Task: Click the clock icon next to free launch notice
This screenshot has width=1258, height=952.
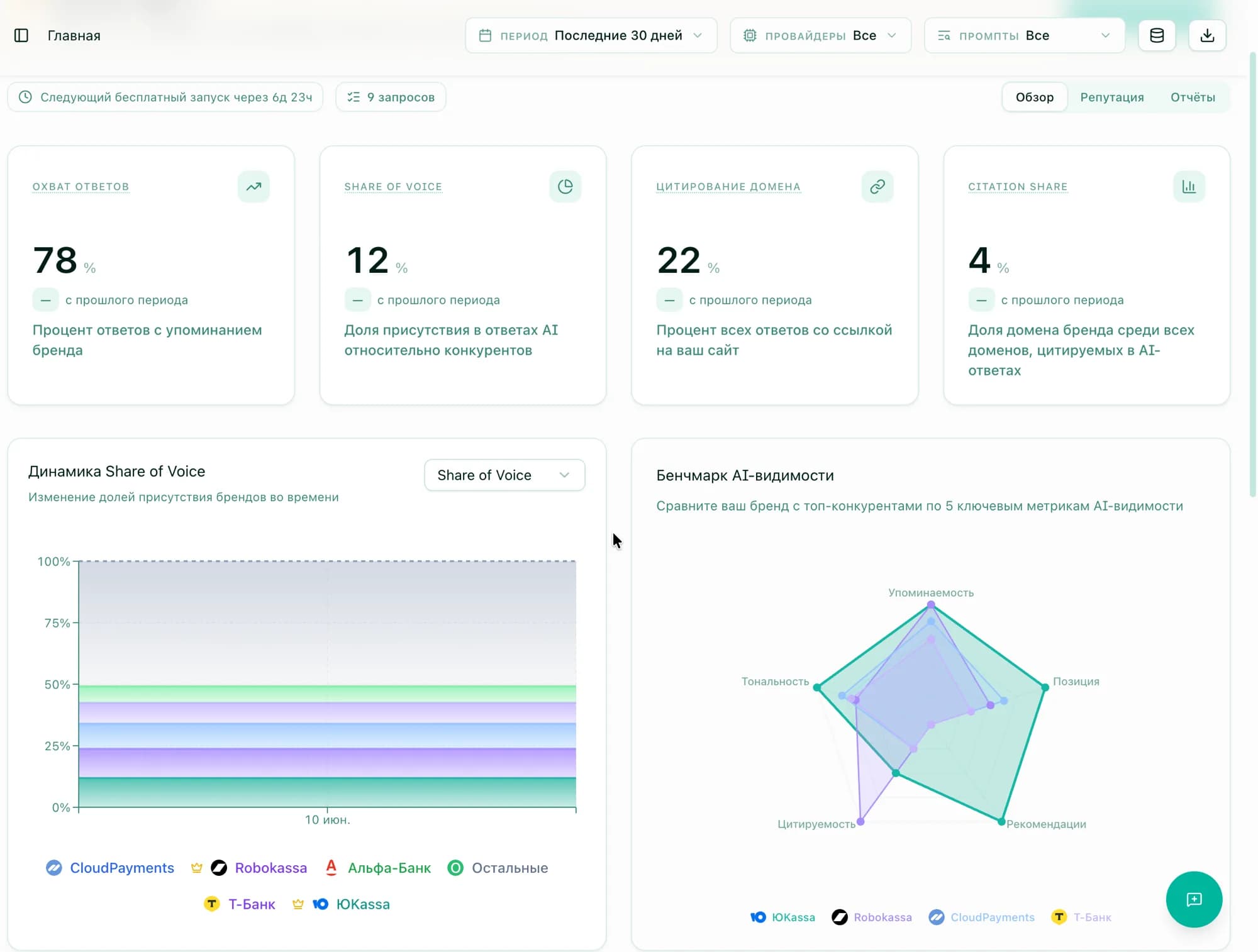Action: coord(25,97)
